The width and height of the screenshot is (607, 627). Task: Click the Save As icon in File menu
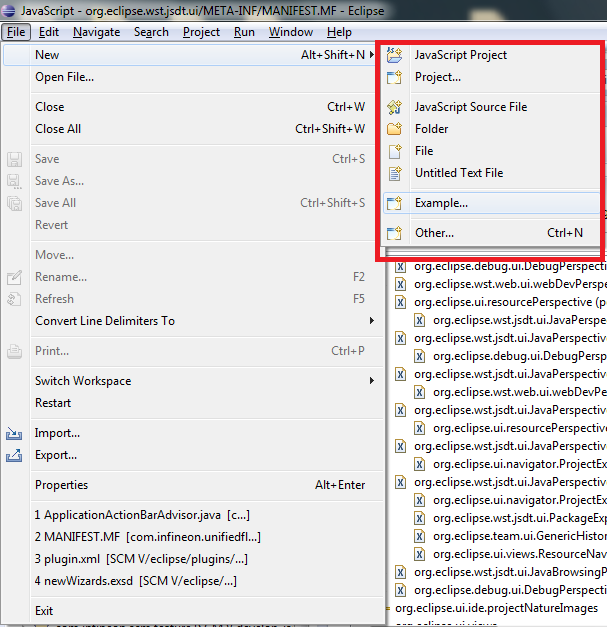(x=14, y=181)
